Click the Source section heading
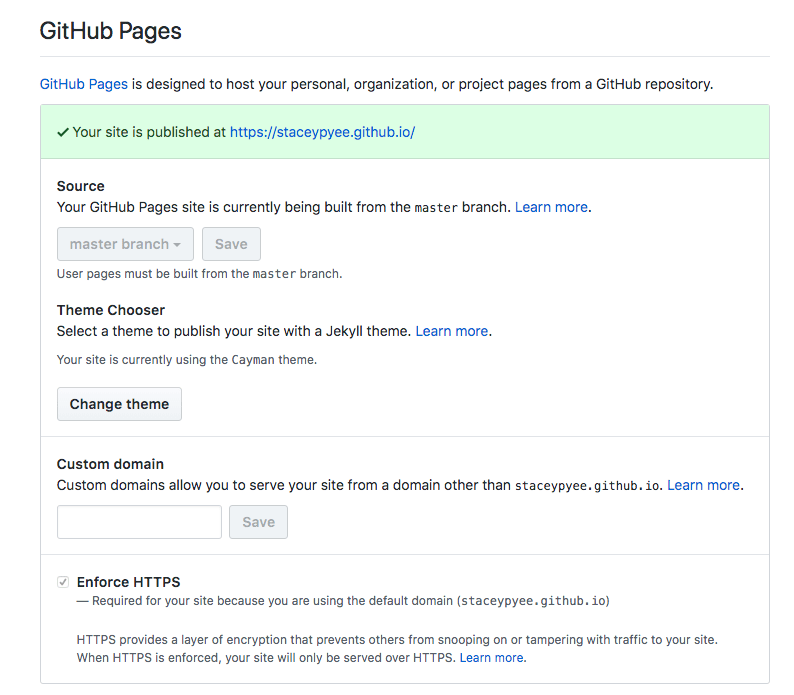 point(81,186)
